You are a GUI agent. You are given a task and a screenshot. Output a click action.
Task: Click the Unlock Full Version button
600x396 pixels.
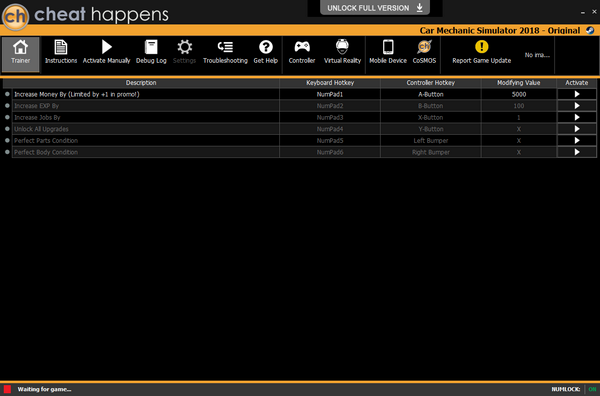coord(375,8)
